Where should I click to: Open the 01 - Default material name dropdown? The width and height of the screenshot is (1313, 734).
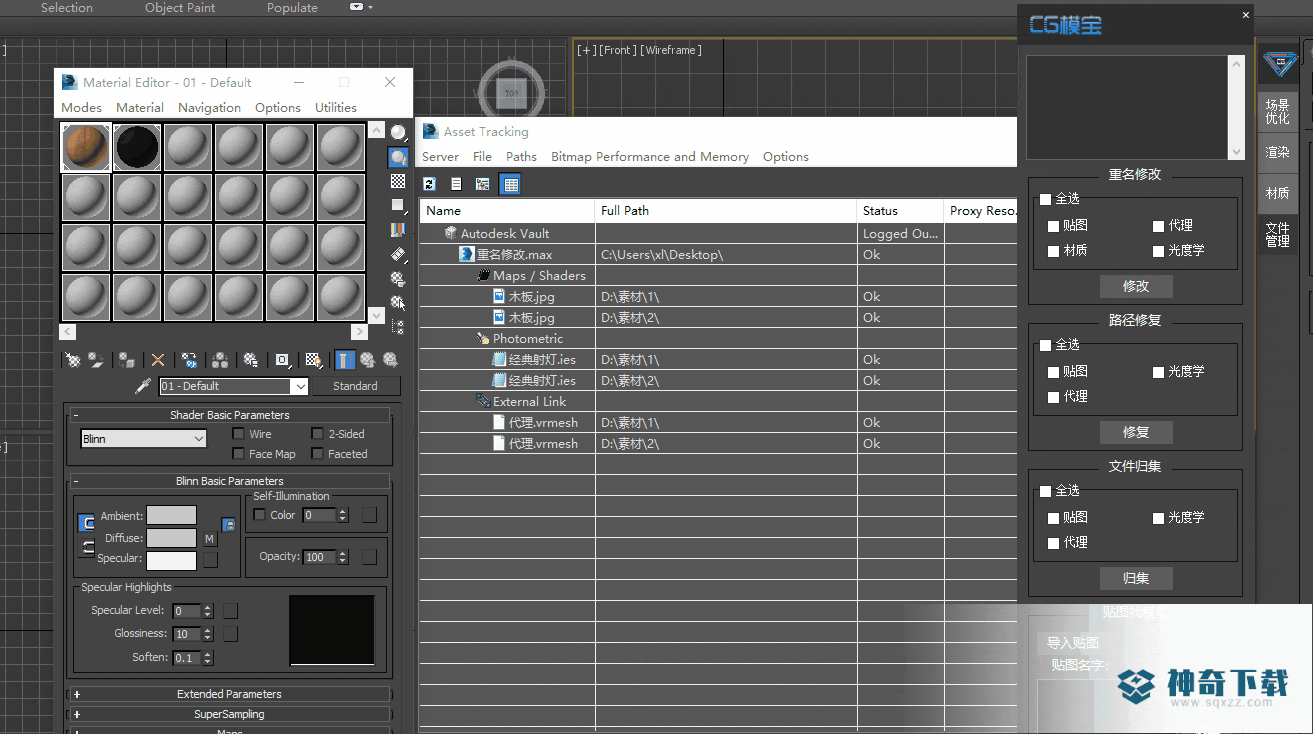coord(234,386)
